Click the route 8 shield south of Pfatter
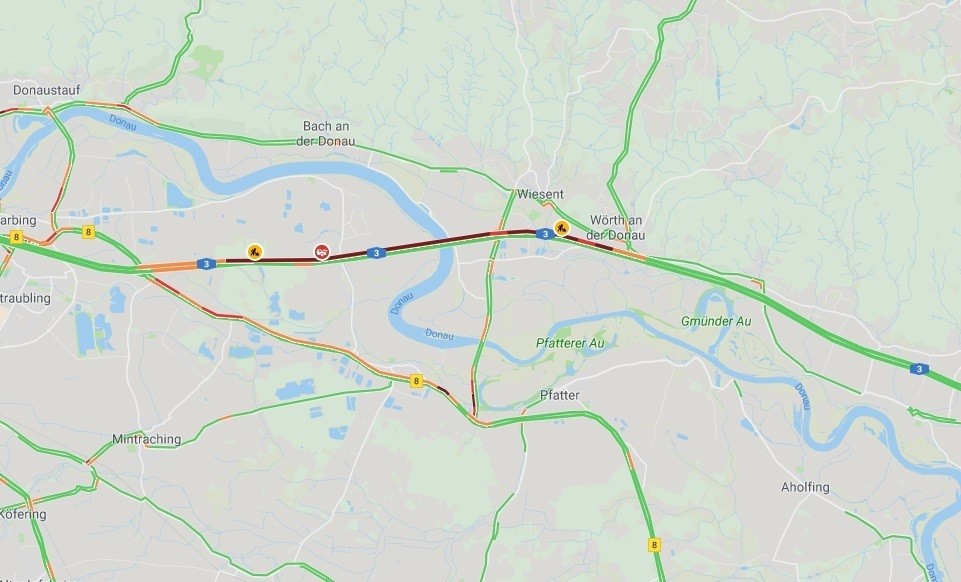 click(x=655, y=545)
